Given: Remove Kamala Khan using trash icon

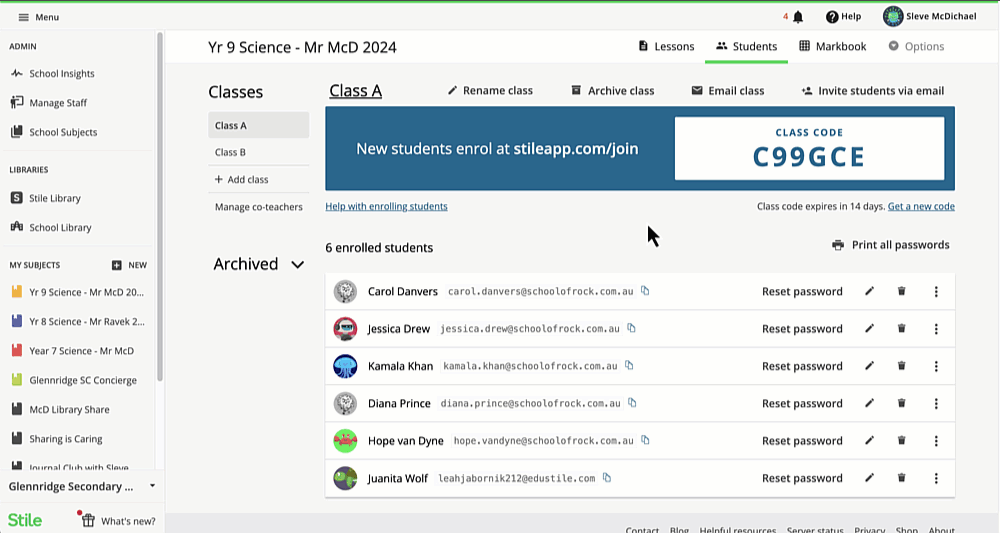Looking at the screenshot, I should [x=902, y=366].
